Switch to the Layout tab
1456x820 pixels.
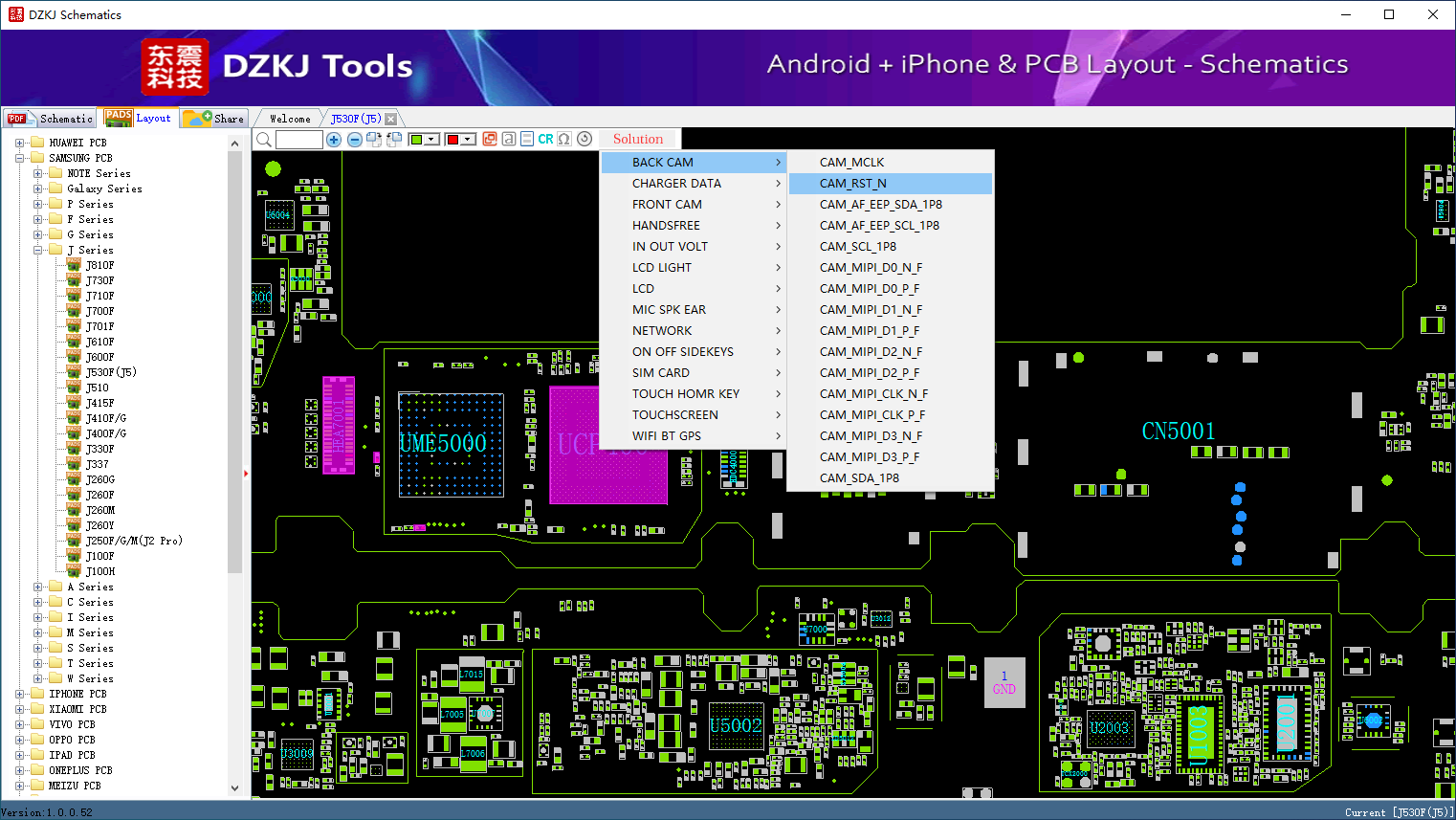(140, 118)
